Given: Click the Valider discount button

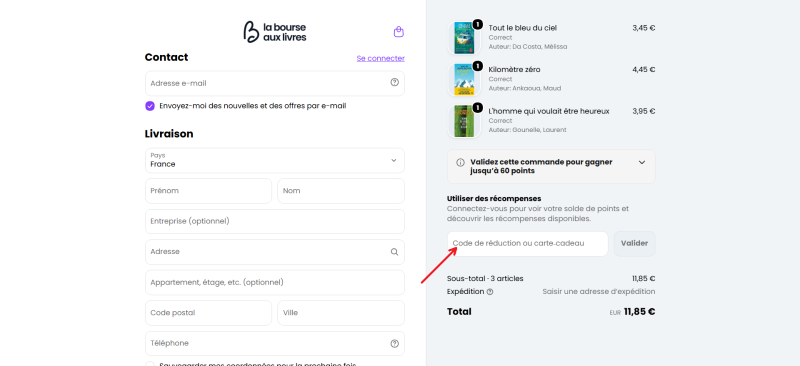Looking at the screenshot, I should coord(634,243).
